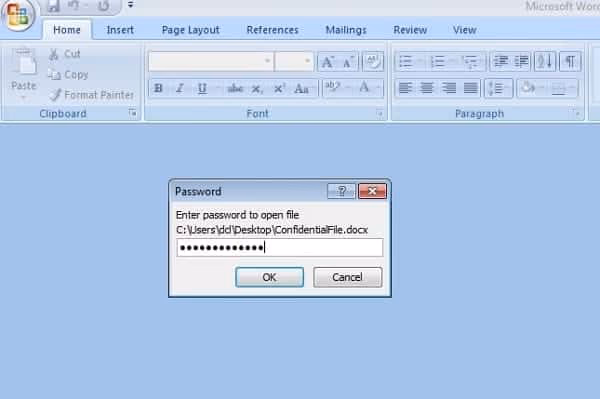The image size is (600, 399).
Task: Click the Office button logo
Action: coord(18,15)
